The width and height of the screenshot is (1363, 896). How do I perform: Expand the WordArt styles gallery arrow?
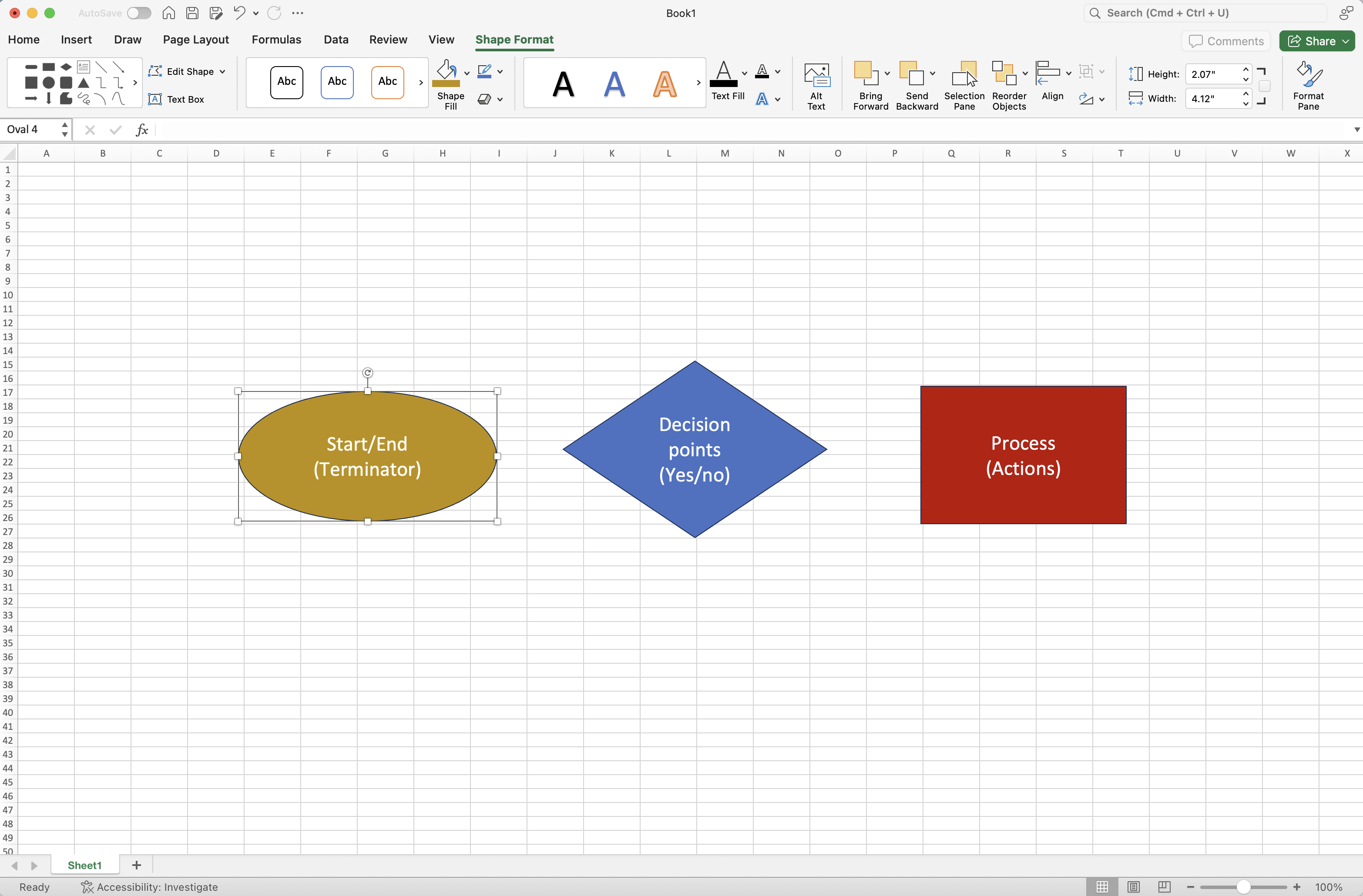[x=698, y=83]
